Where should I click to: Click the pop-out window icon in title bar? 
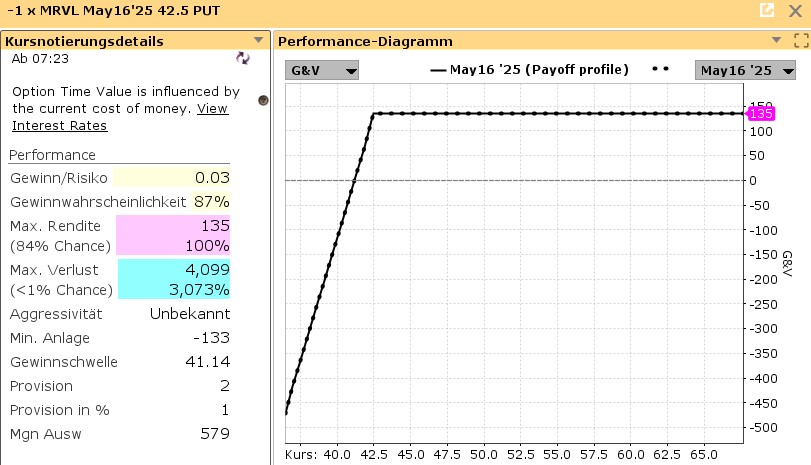coord(767,10)
